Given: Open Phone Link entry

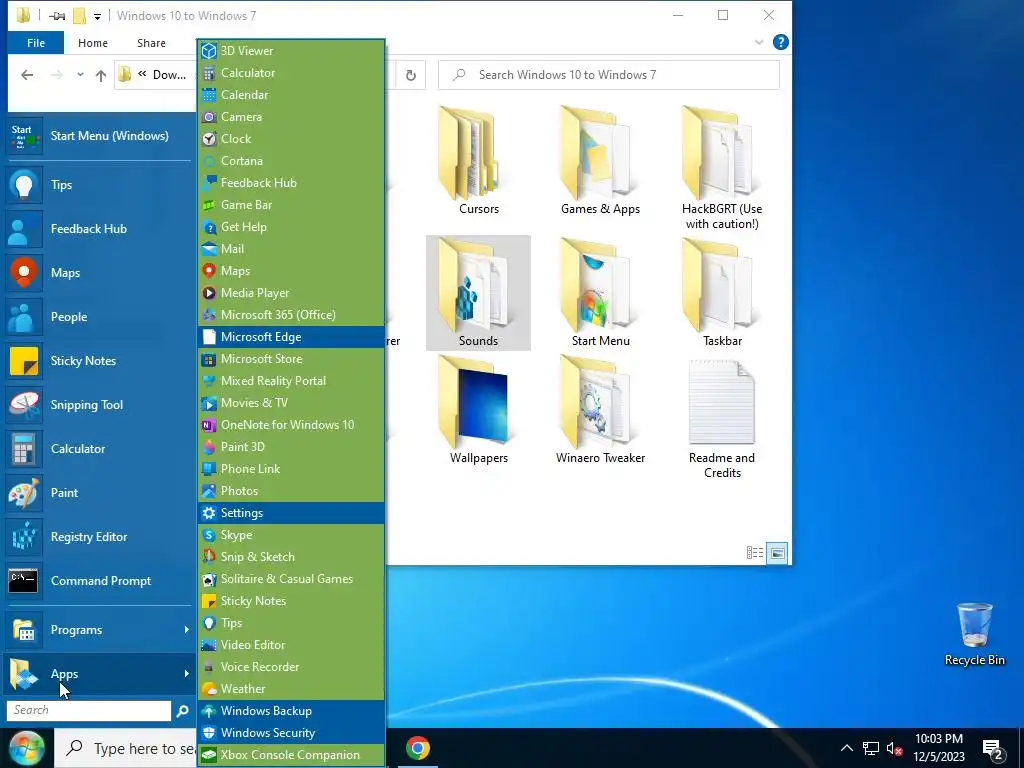Looking at the screenshot, I should 291,469.
